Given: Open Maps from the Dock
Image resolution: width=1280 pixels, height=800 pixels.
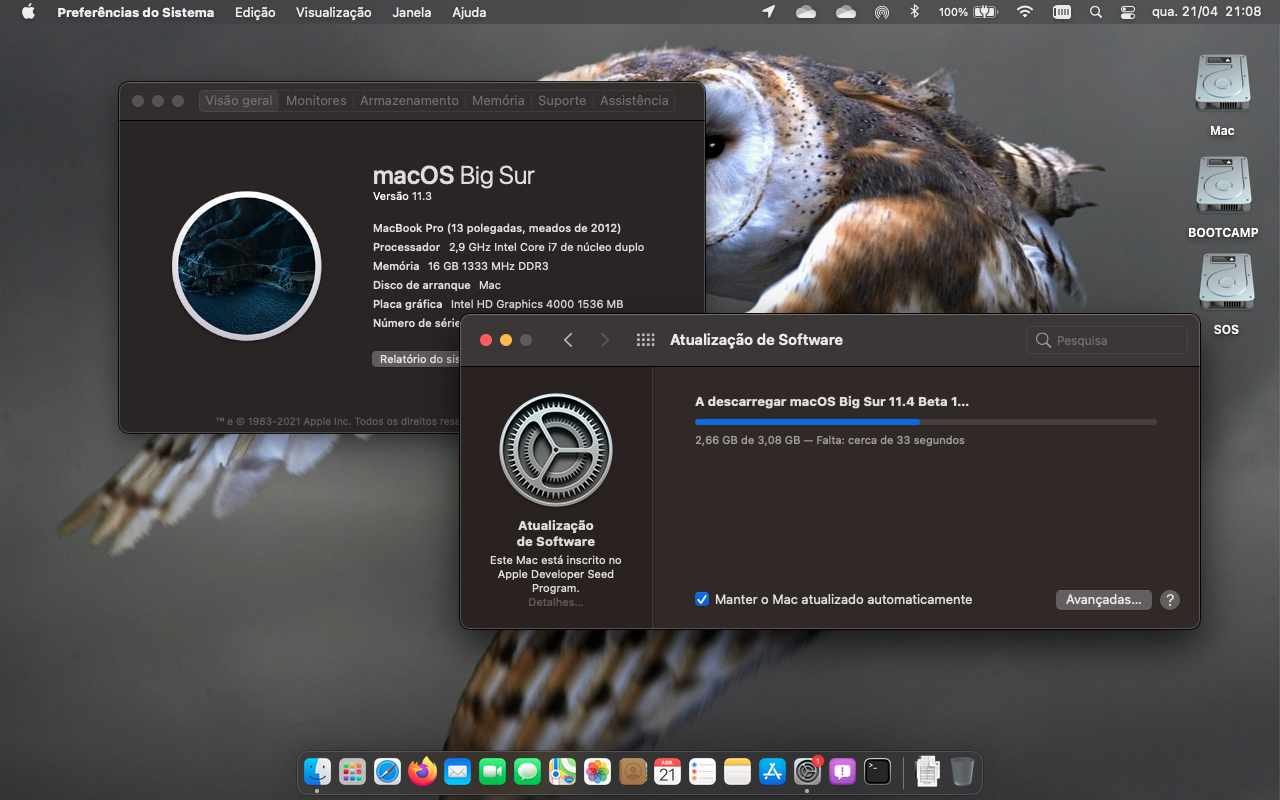Looking at the screenshot, I should click(562, 771).
